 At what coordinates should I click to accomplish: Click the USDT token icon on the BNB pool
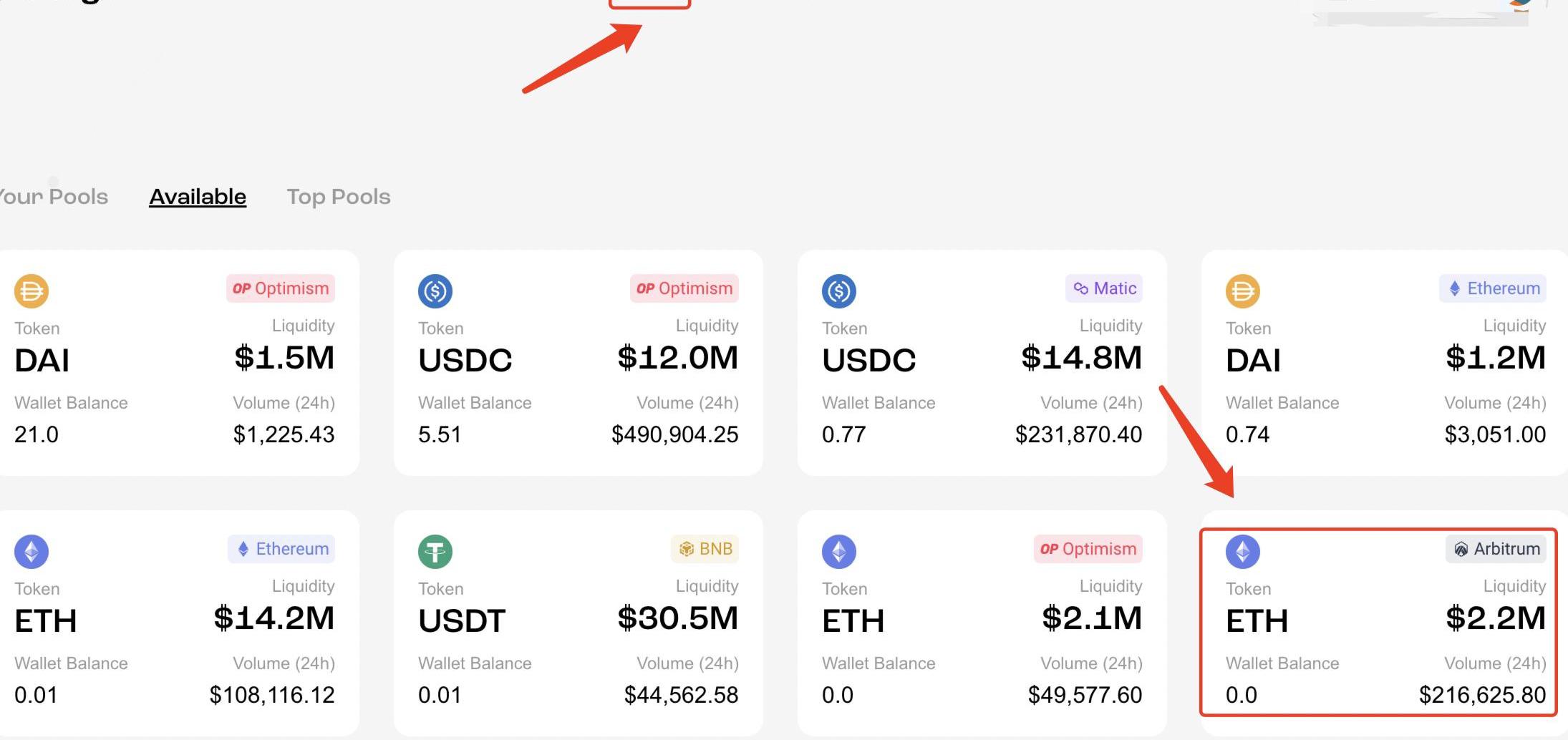[435, 552]
